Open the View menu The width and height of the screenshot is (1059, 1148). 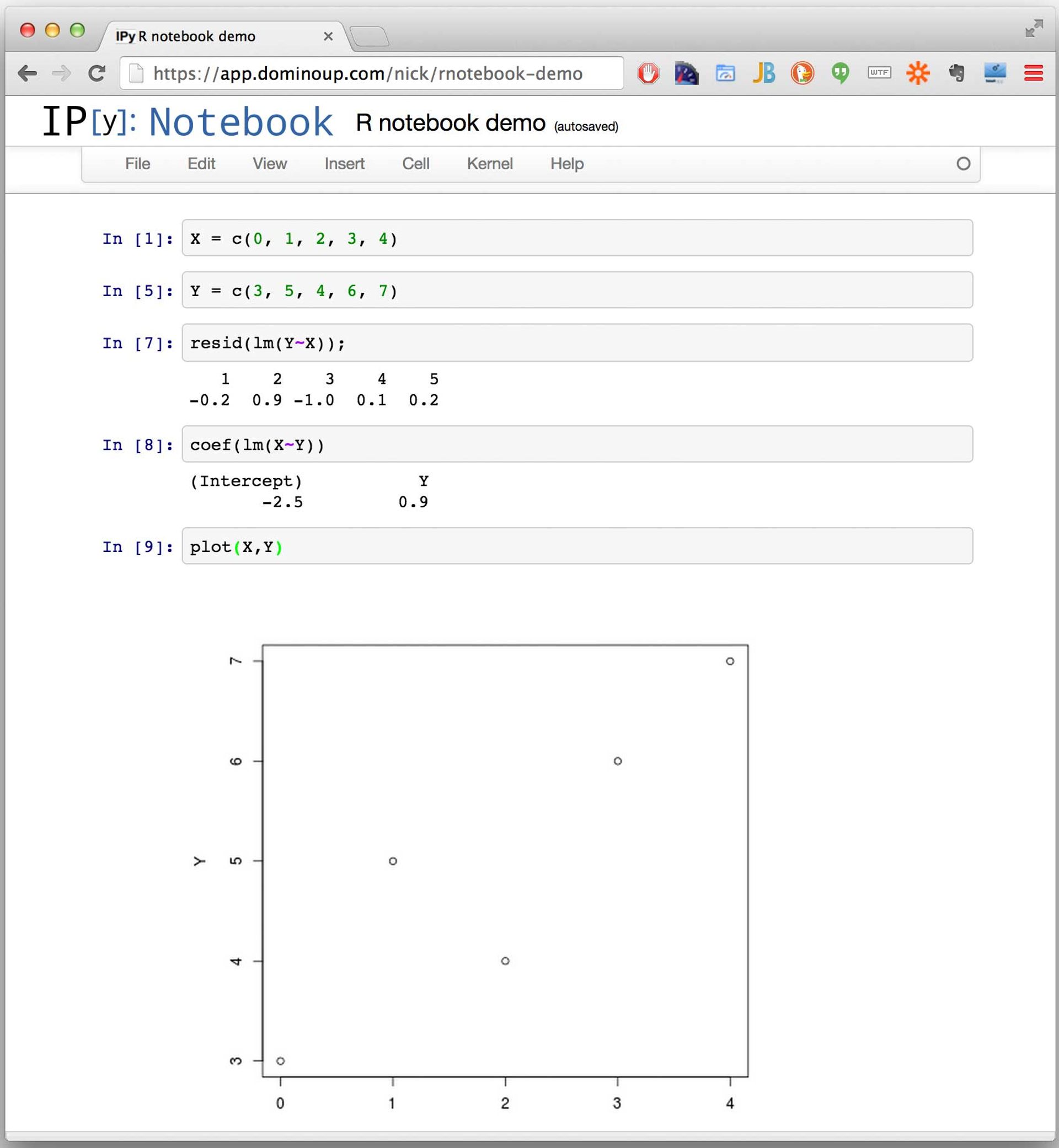pos(269,164)
